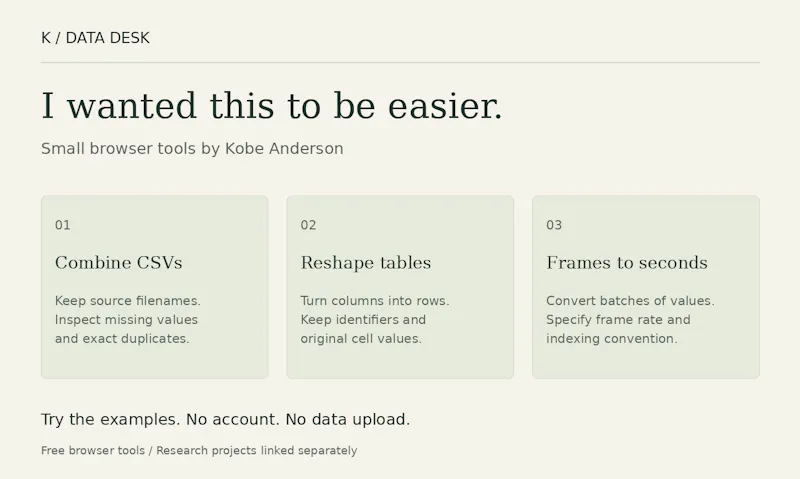
Task: Click the 'Keep source filenames.' line
Action: 128,301
